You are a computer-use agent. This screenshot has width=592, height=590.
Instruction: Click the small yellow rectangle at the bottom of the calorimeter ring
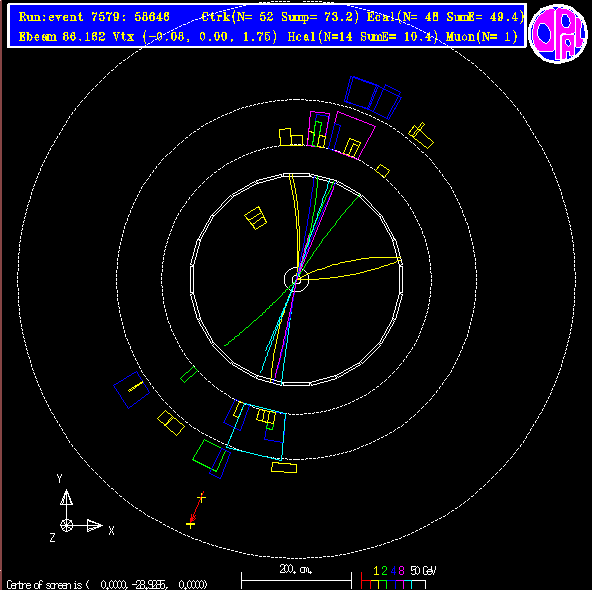pyautogui.click(x=284, y=467)
